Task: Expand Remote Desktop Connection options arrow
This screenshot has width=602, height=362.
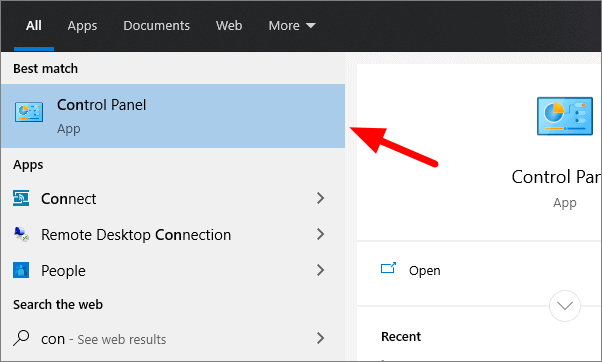Action: click(x=321, y=234)
